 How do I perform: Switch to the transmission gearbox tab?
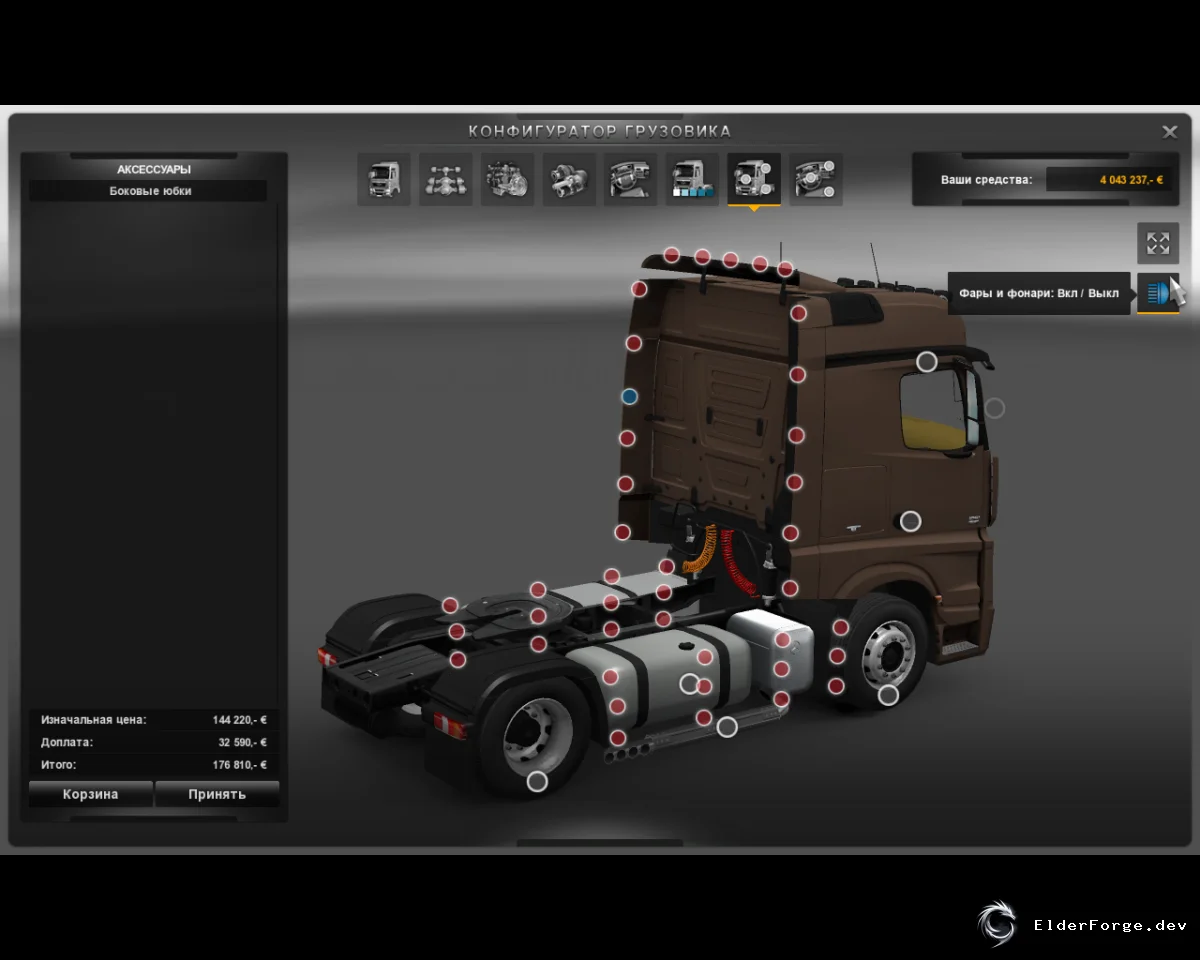tap(569, 180)
